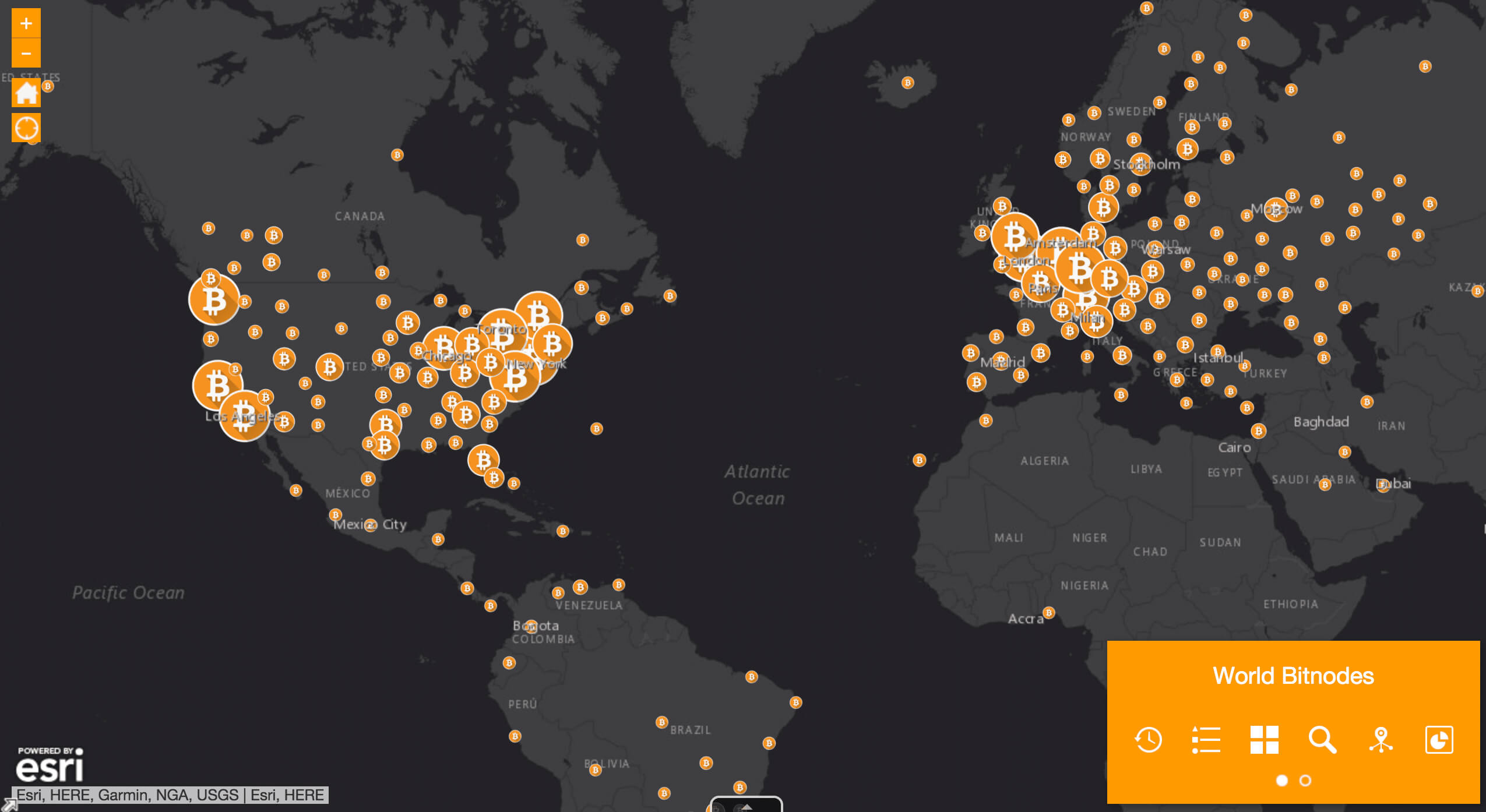
Task: Select the Bitcoin marker on Dubai label
Action: [1383, 485]
